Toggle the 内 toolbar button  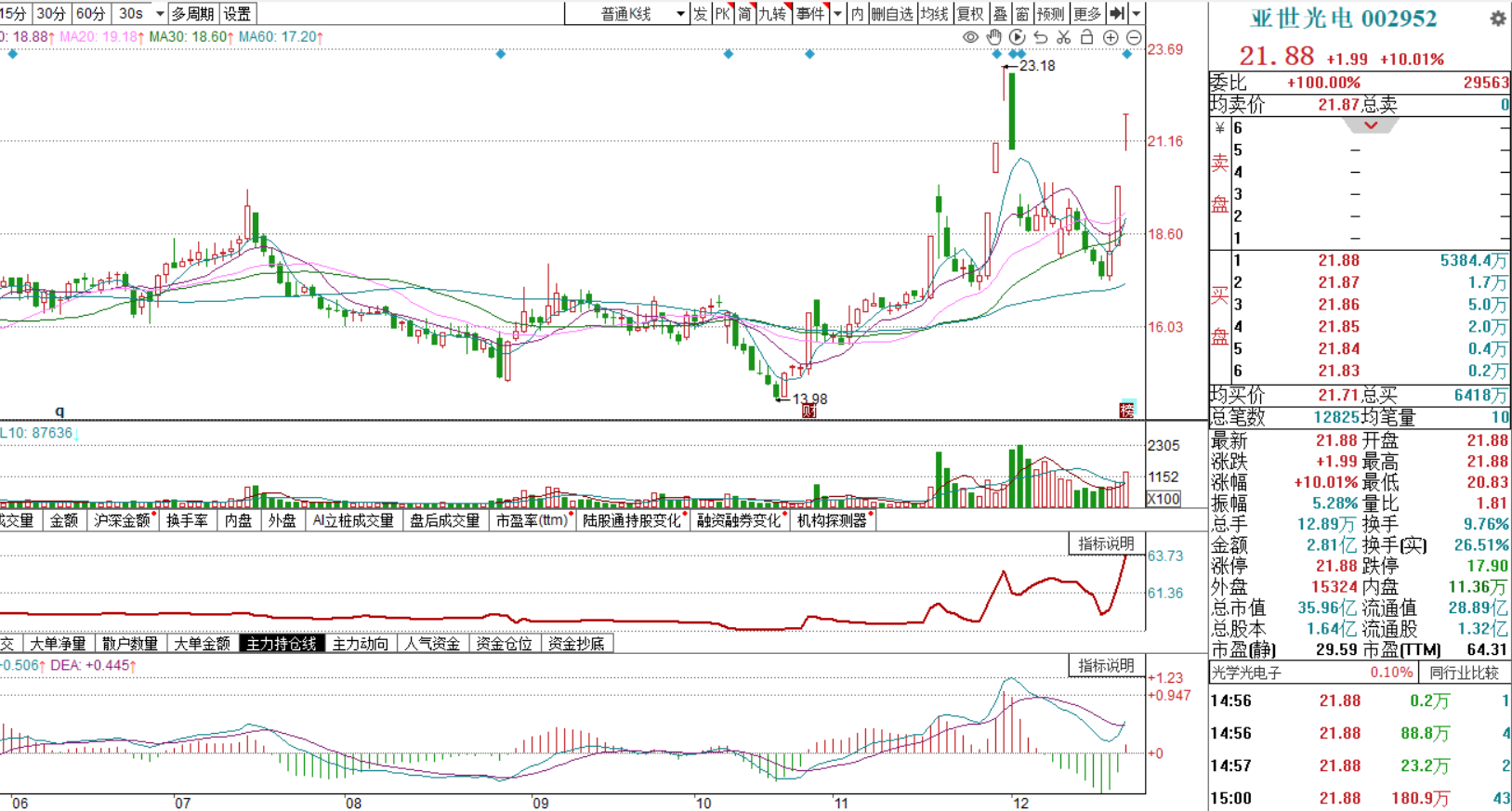pos(857,13)
